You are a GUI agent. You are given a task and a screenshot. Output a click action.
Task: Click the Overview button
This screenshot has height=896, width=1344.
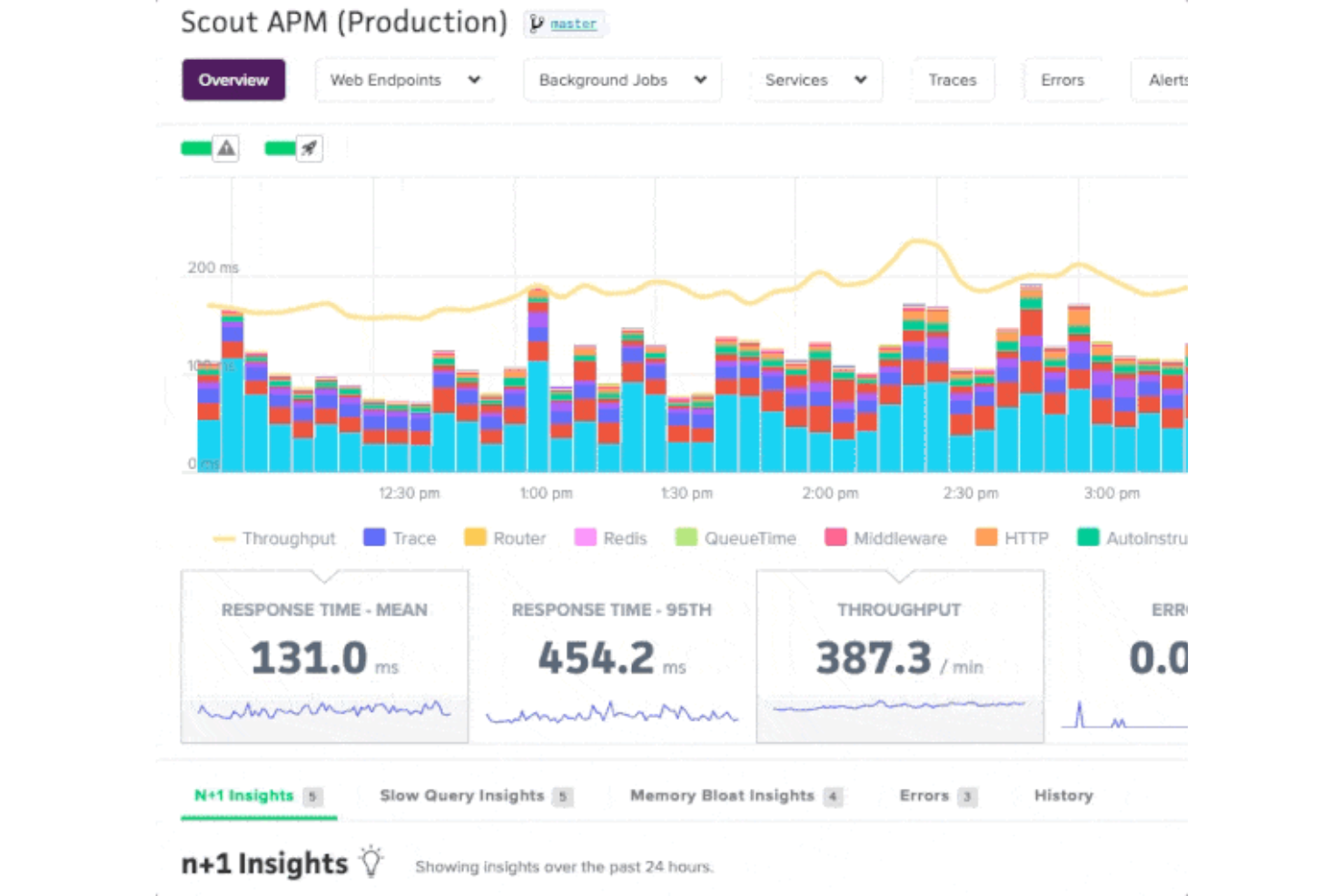233,80
